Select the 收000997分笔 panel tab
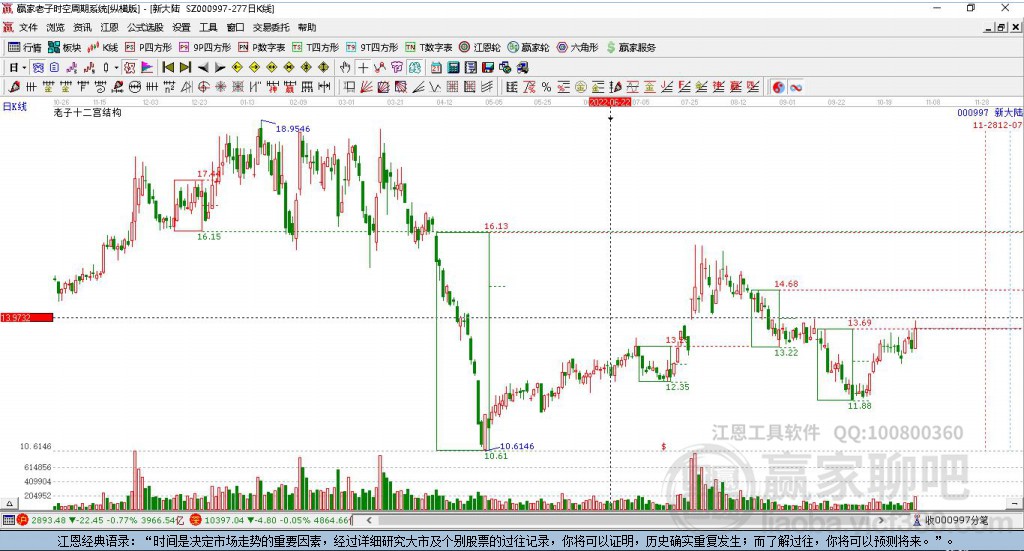Screen dimensions: 1024x551 [x=950, y=520]
